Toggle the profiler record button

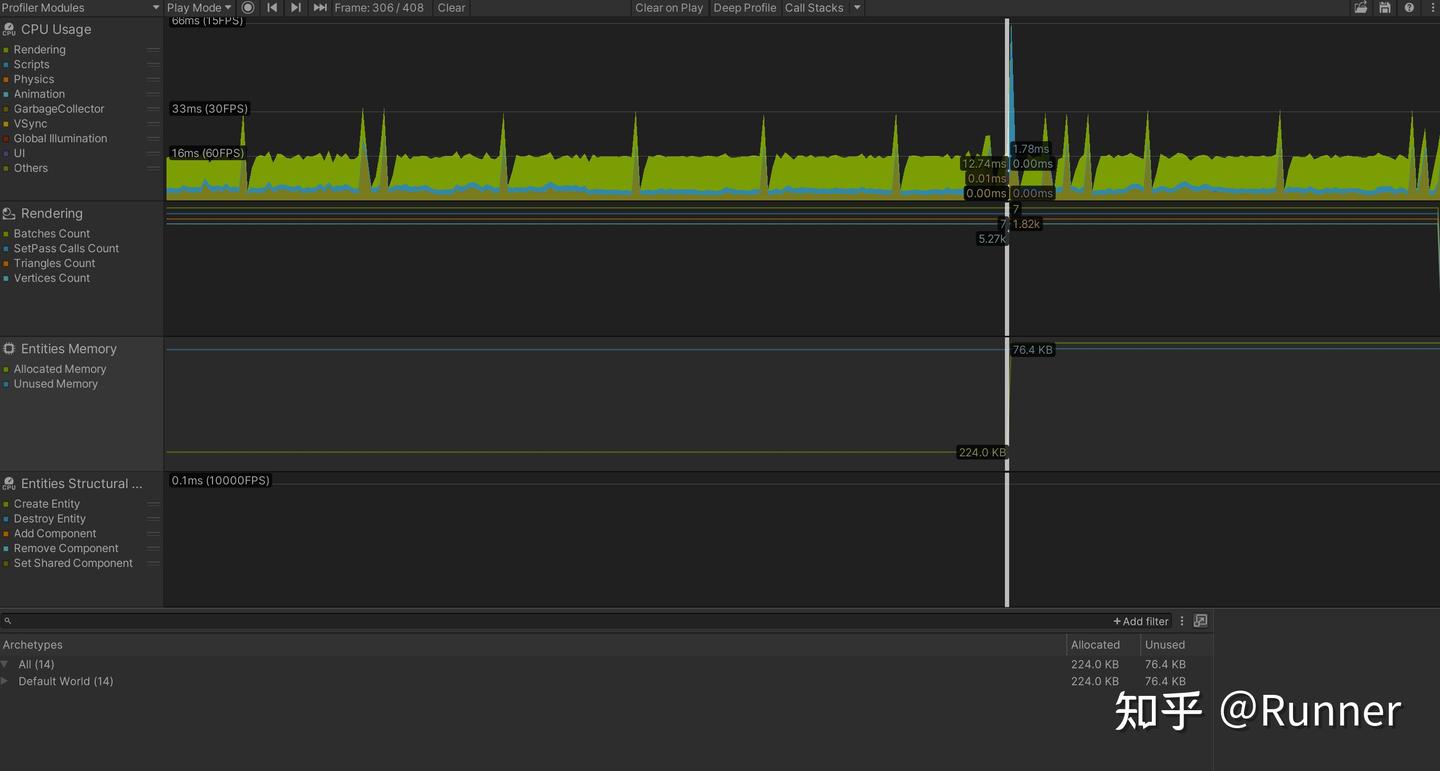248,8
